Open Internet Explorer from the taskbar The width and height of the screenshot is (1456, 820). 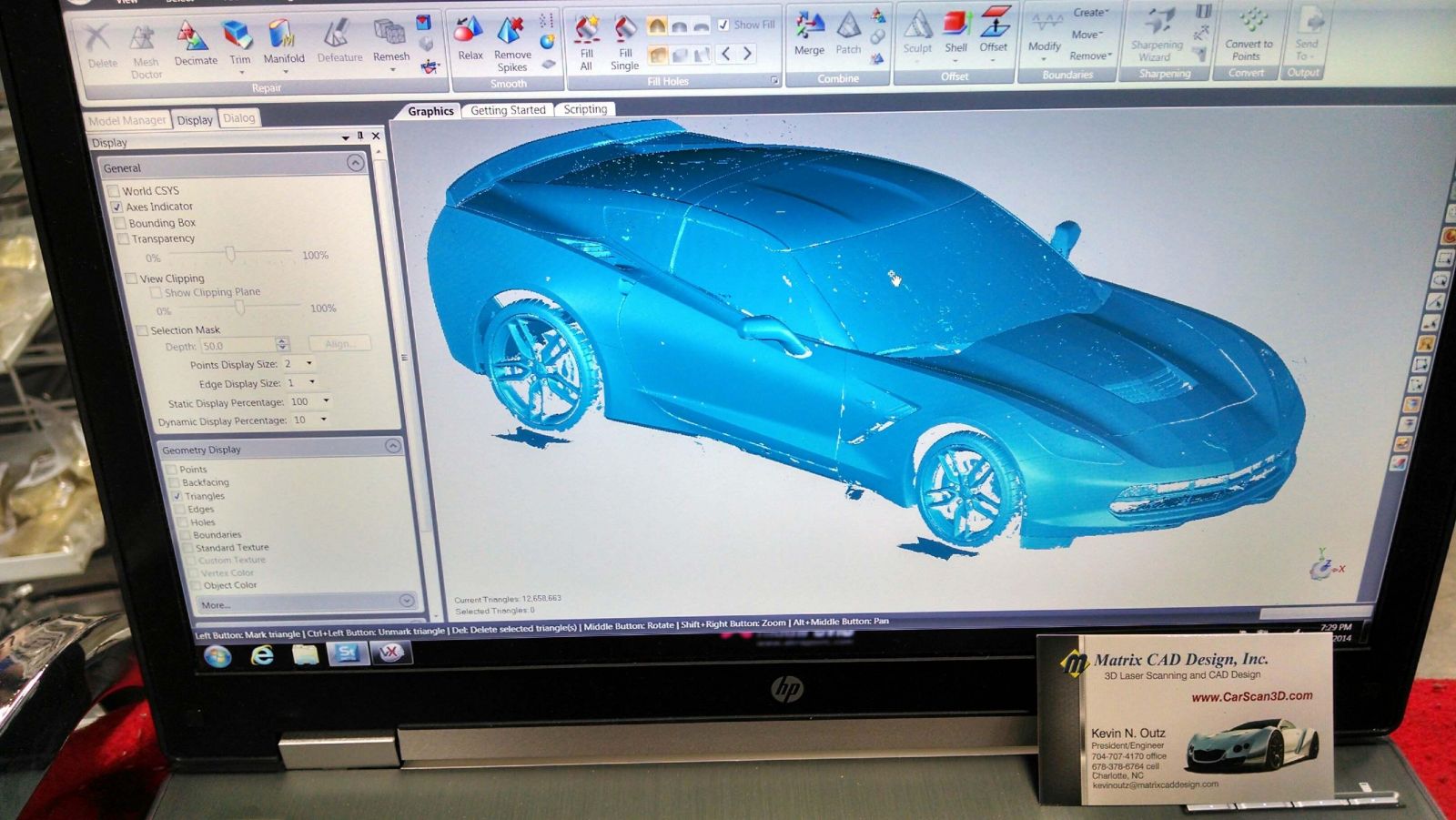click(262, 655)
